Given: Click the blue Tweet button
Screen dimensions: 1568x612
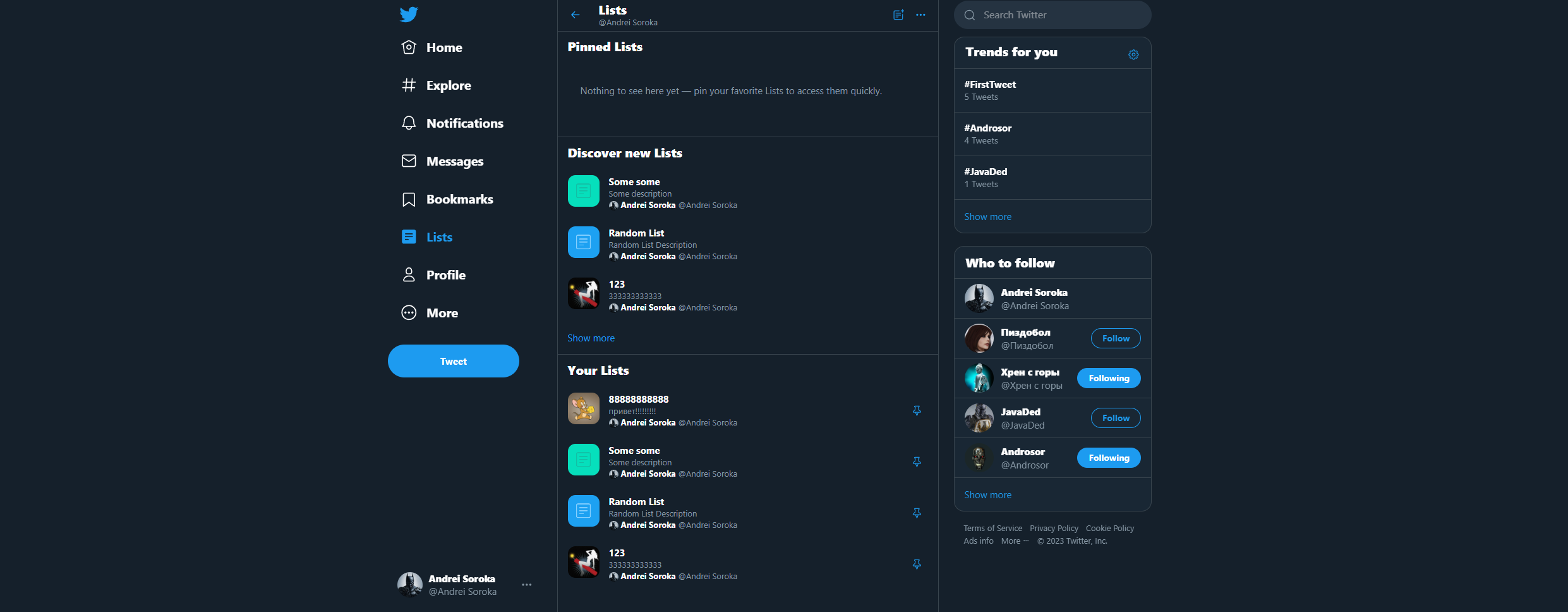Looking at the screenshot, I should coord(454,361).
